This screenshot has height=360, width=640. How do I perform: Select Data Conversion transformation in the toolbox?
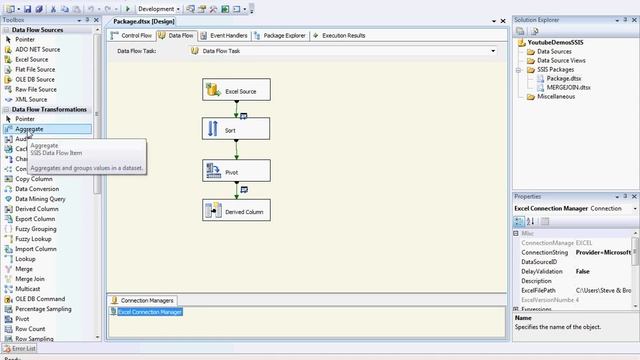point(37,189)
